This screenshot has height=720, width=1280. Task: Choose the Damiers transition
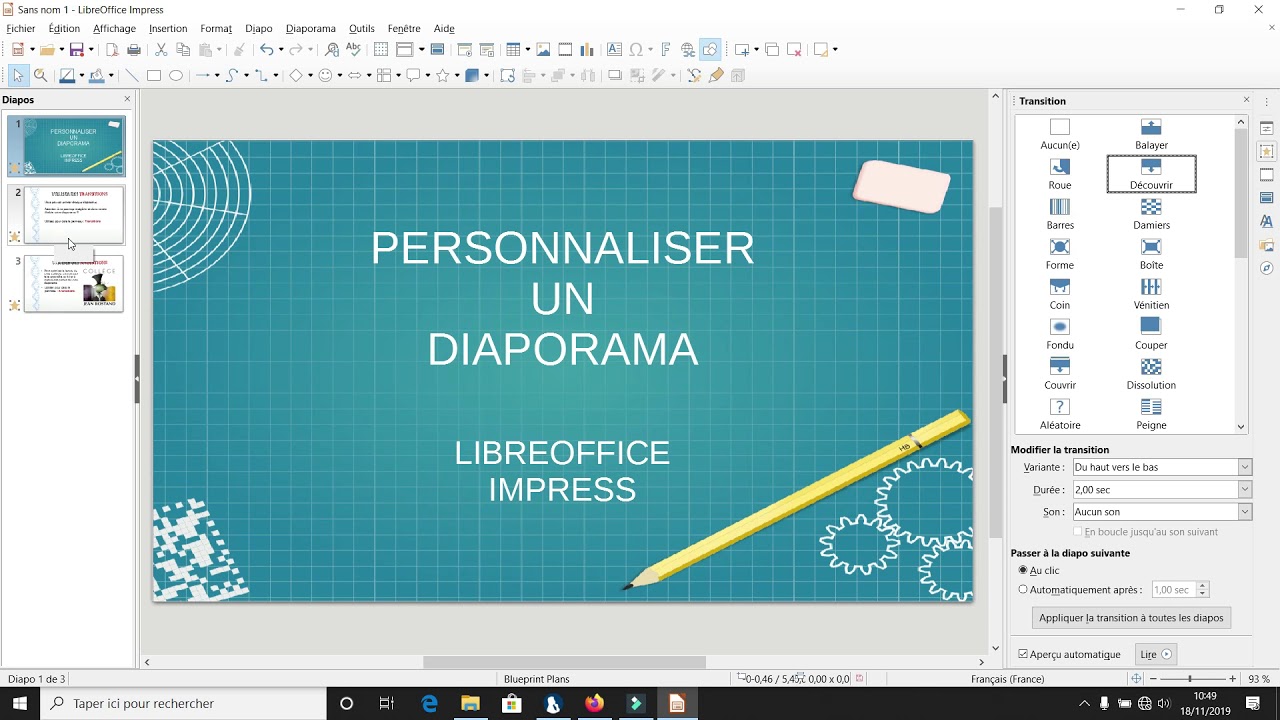[1151, 214]
